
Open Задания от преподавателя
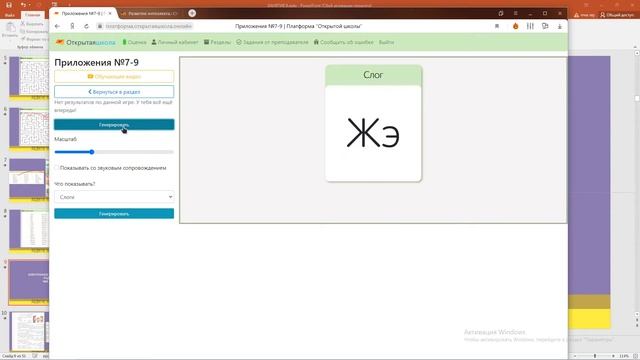[272, 42]
